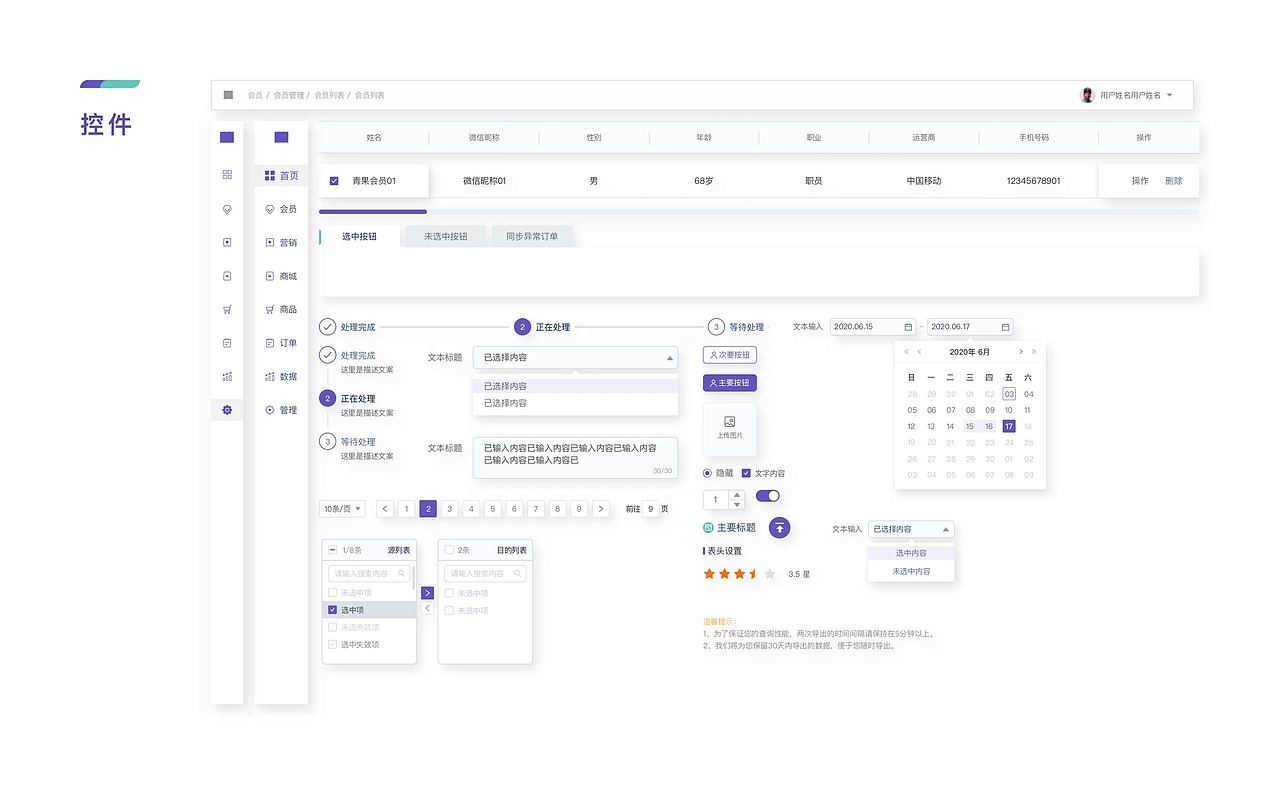Click the 上传图片 upload box
The image size is (1280, 800).
point(730,429)
